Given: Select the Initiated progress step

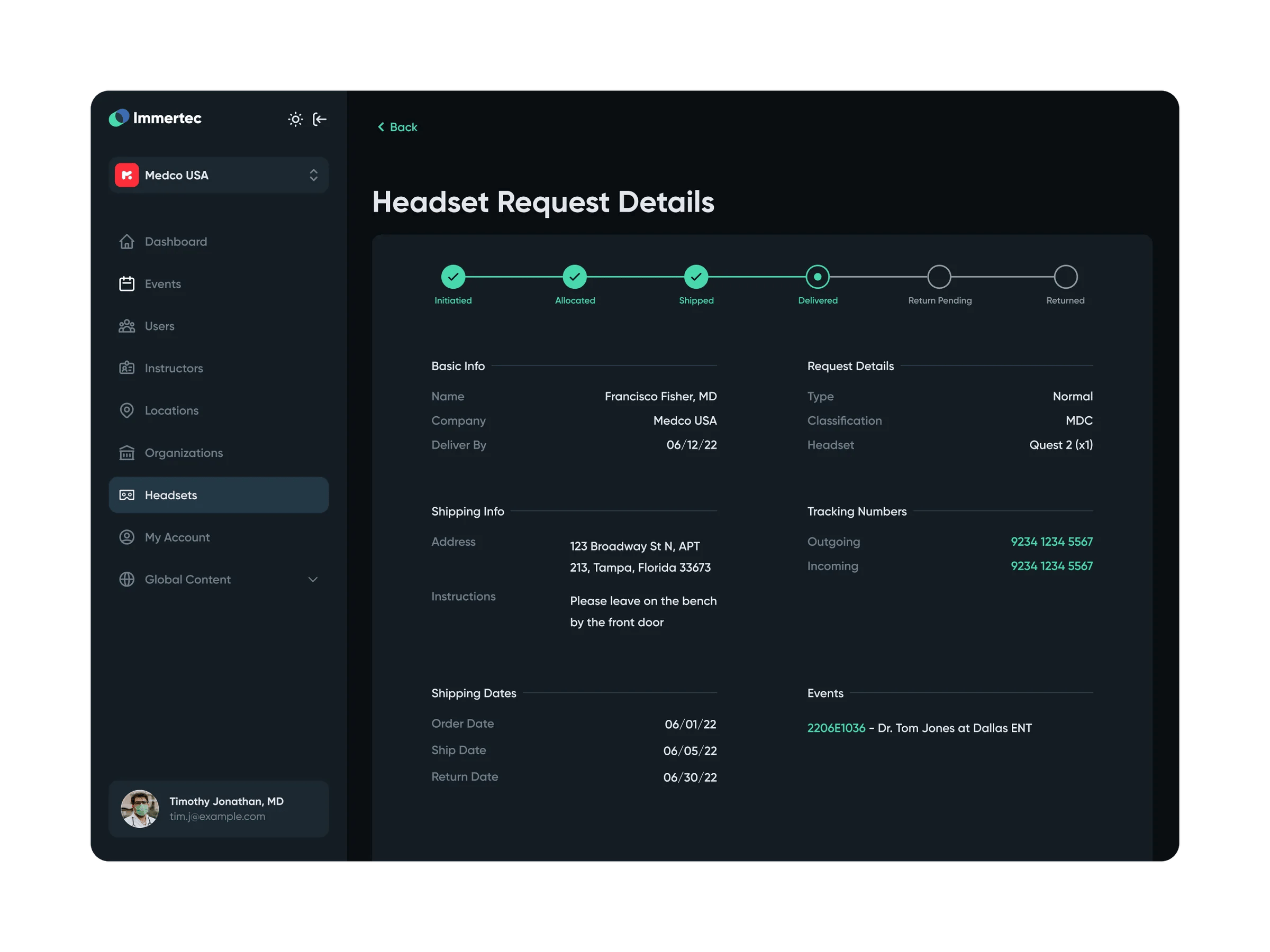Looking at the screenshot, I should (x=453, y=277).
